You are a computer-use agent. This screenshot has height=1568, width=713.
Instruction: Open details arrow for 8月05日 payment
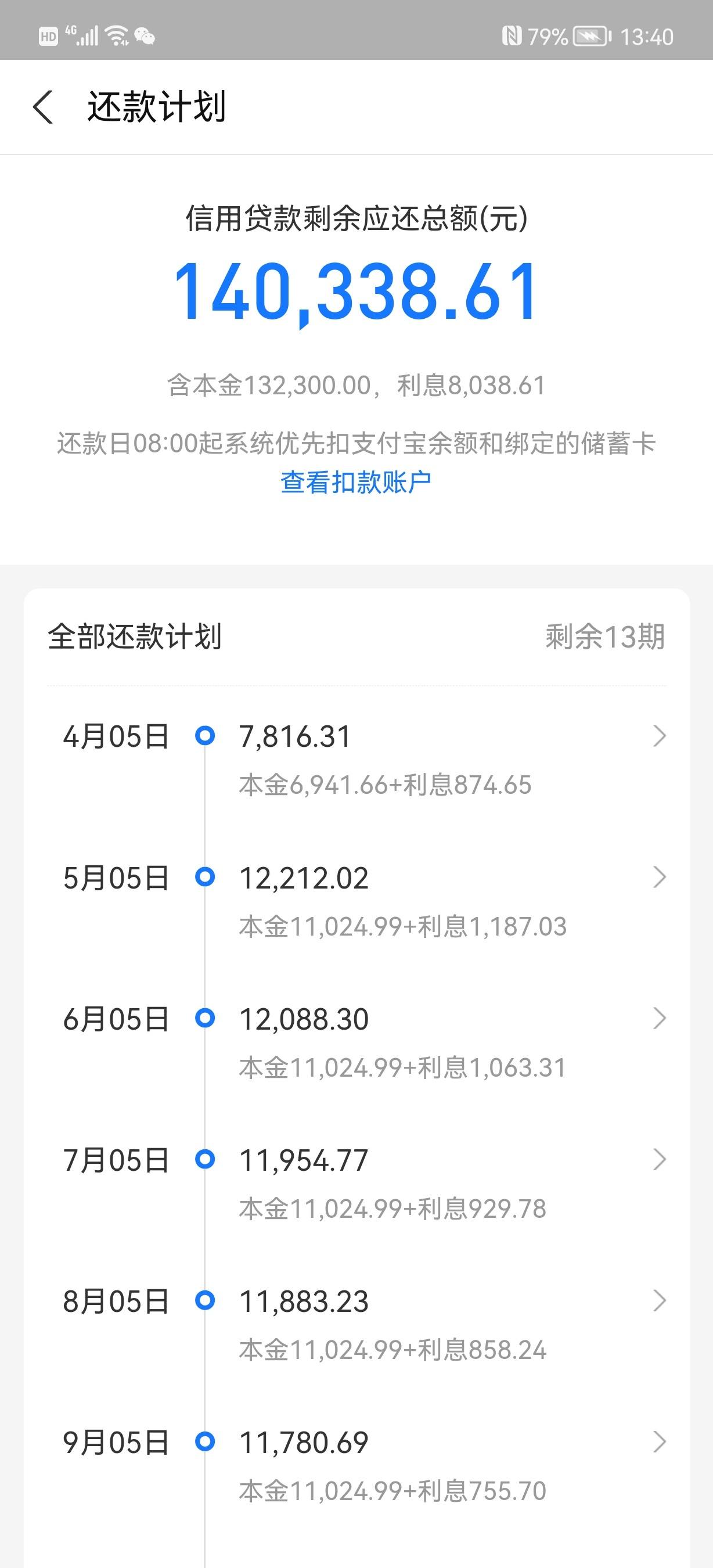pos(660,1301)
